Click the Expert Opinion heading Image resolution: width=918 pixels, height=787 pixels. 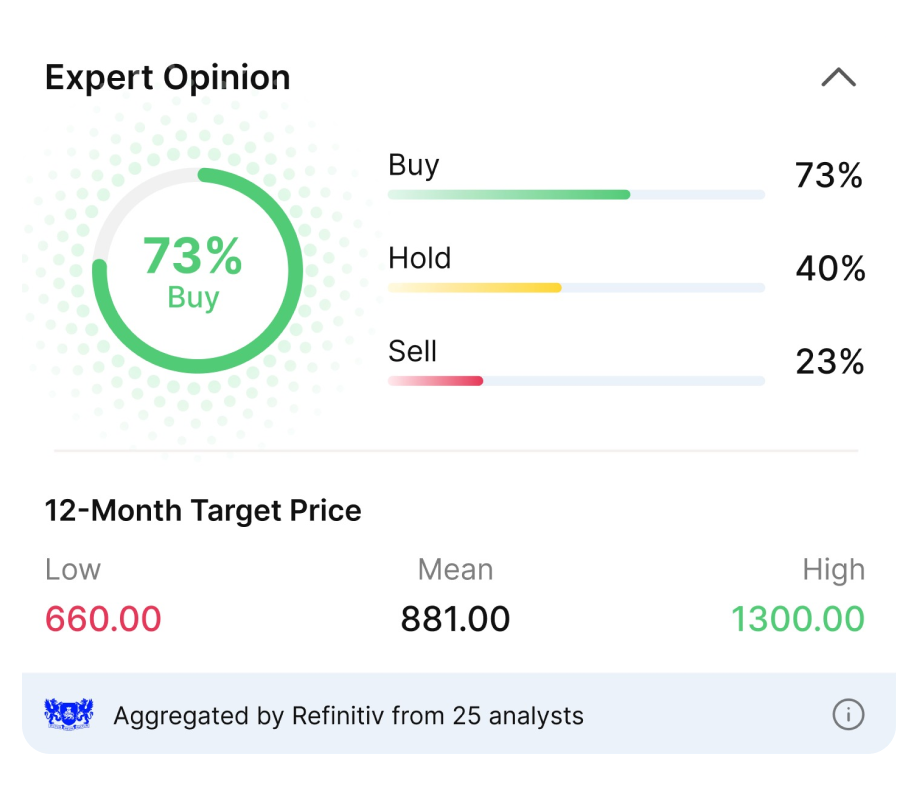167,78
